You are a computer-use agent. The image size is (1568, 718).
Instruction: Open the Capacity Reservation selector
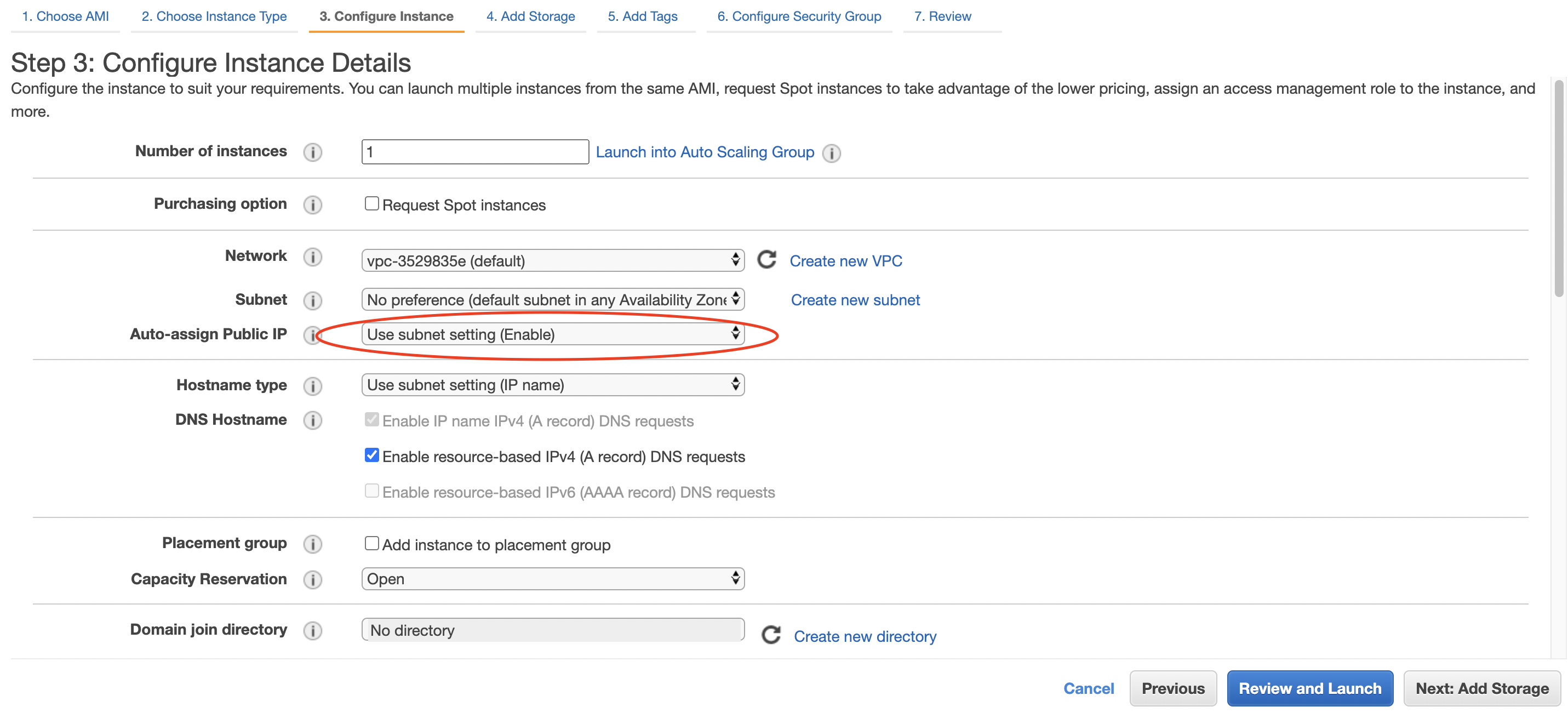552,579
